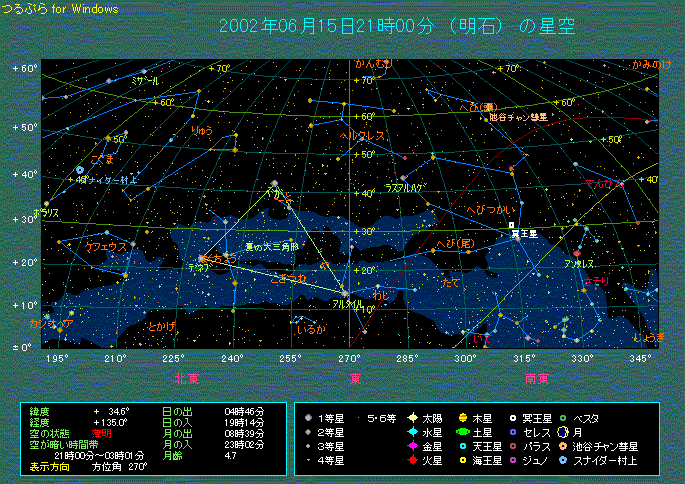The height and width of the screenshot is (484, 685).
Task: Click the へびつかい constellation label
Action: (x=491, y=210)
